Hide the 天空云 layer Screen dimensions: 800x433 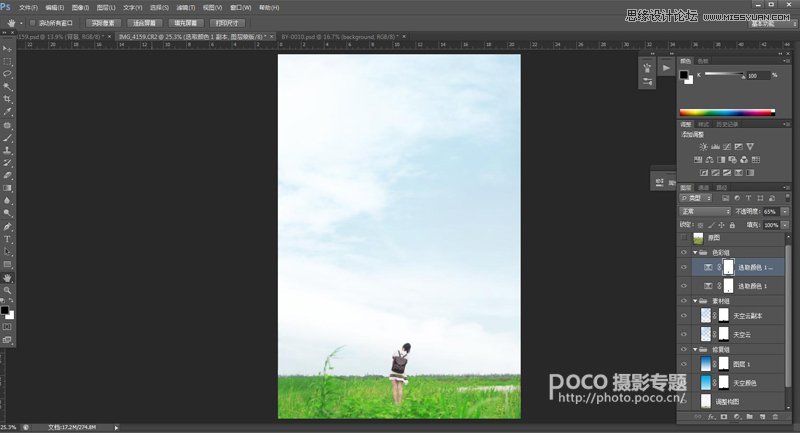click(x=684, y=335)
